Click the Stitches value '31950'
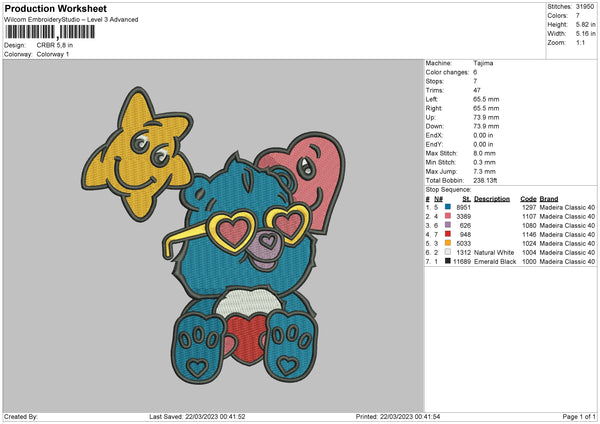Screen dimensions: 600x424 (585, 7)
